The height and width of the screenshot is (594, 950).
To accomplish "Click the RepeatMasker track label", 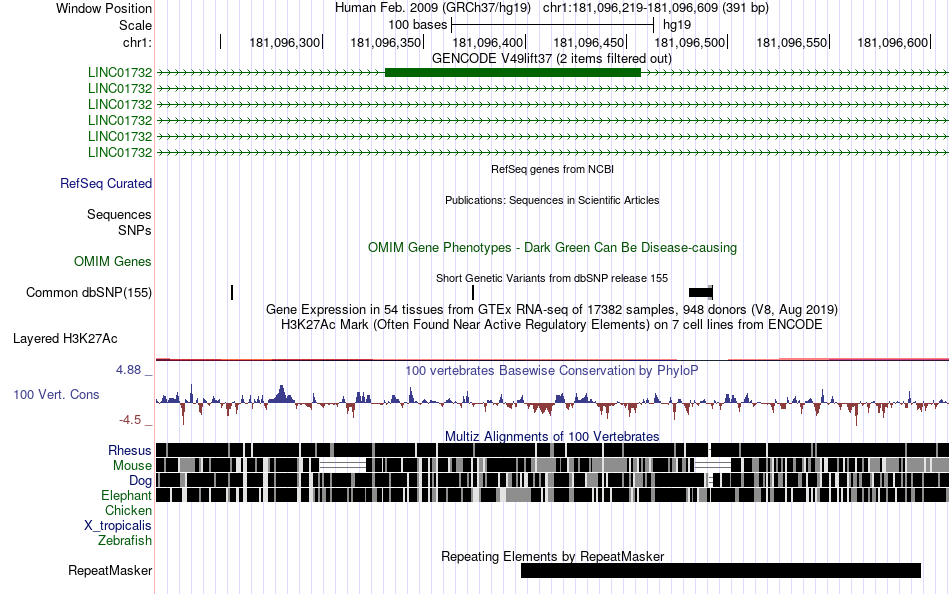I will (110, 571).
